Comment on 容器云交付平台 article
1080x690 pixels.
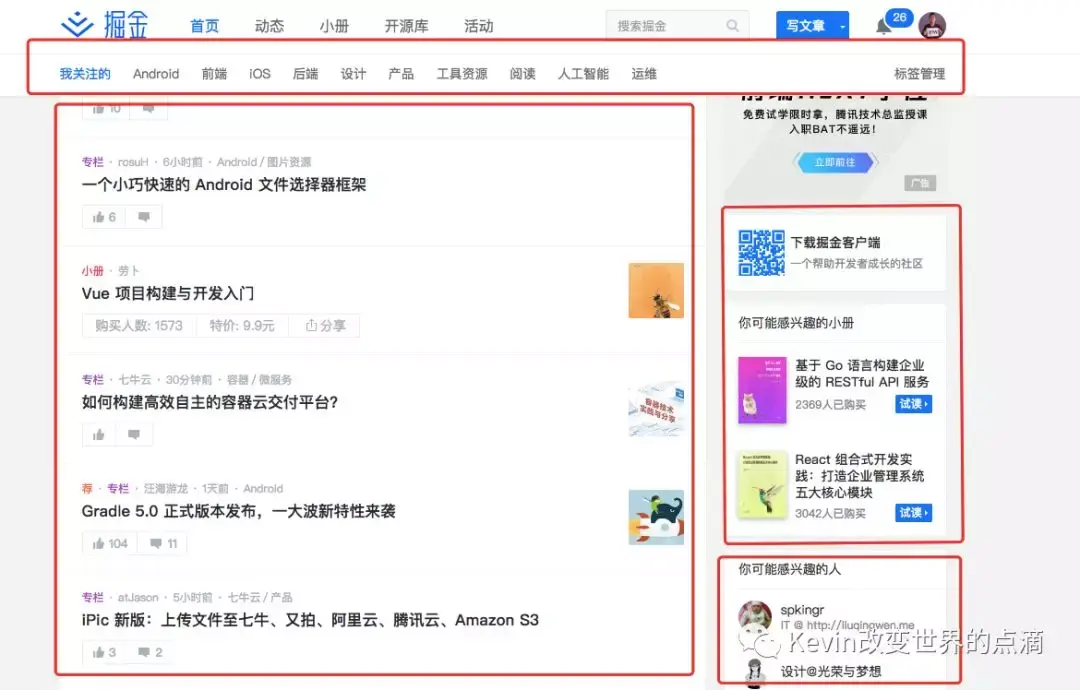click(134, 435)
